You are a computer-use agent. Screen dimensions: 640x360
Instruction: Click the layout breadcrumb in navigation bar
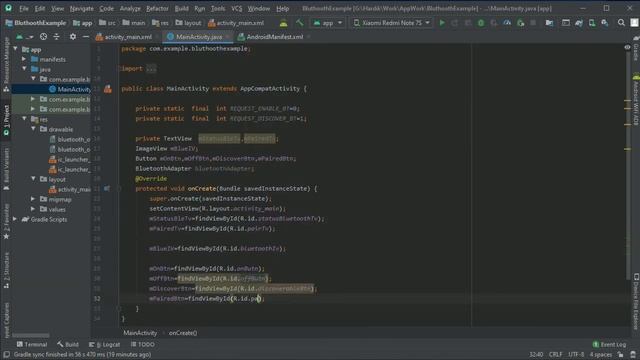click(189, 23)
